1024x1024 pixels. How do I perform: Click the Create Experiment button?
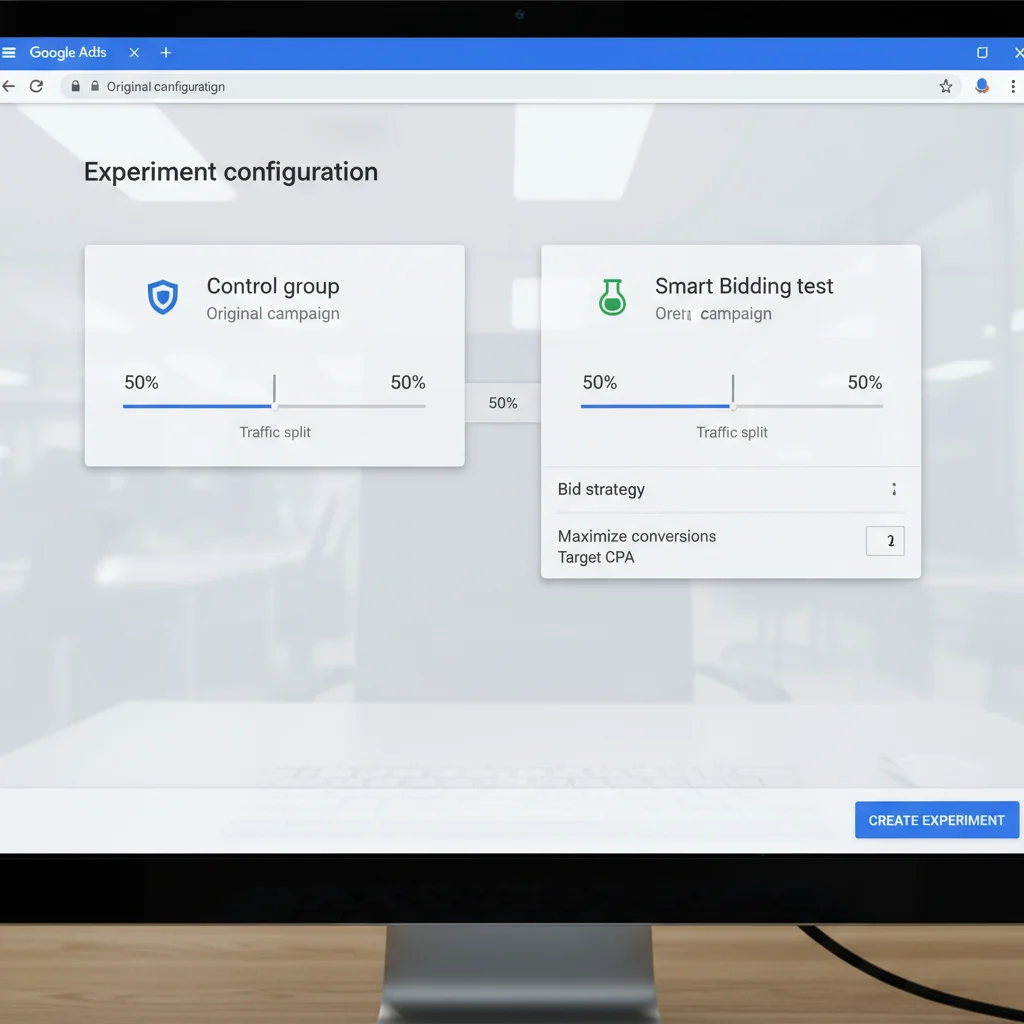[936, 820]
